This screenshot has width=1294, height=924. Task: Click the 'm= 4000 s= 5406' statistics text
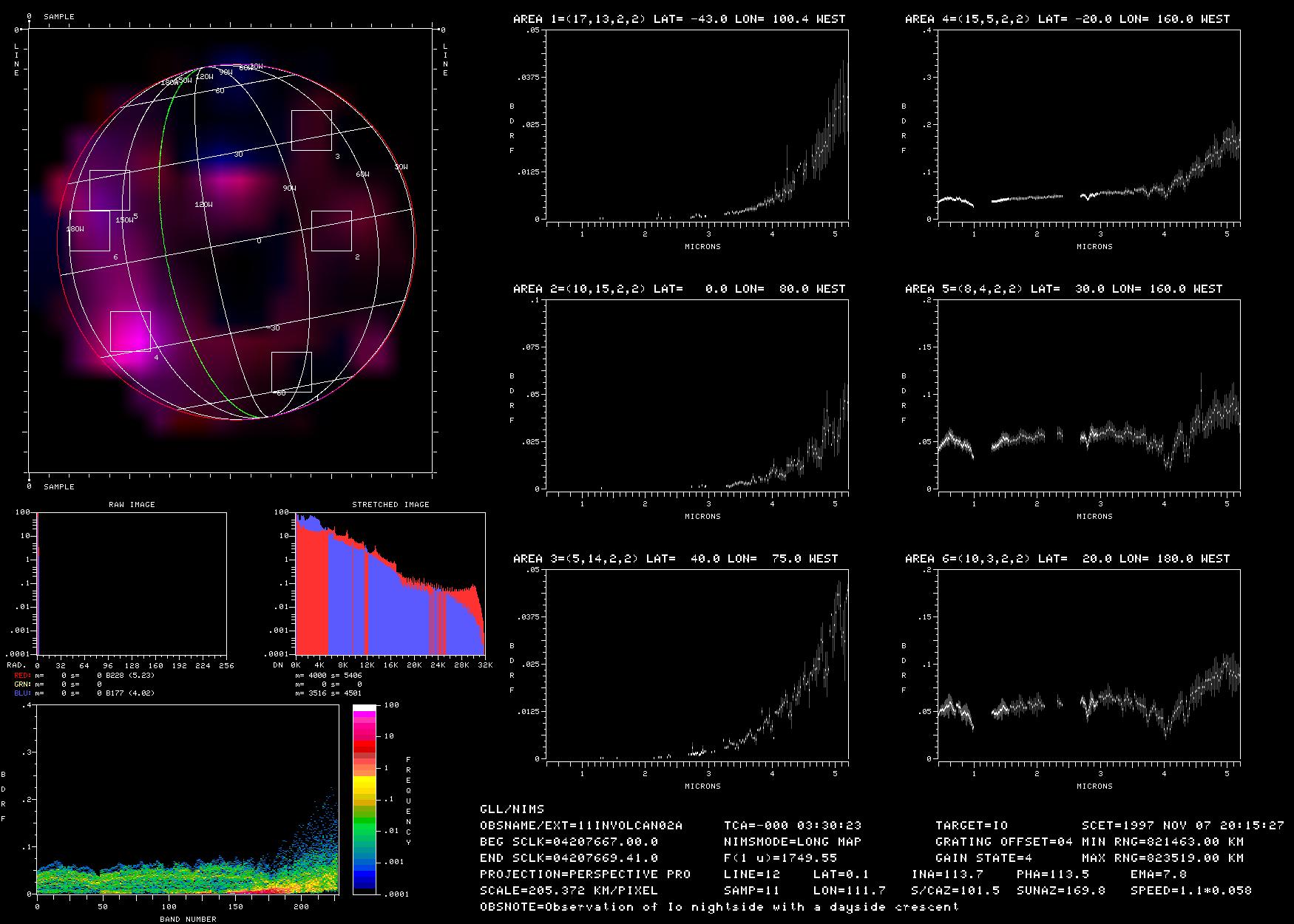tap(328, 676)
